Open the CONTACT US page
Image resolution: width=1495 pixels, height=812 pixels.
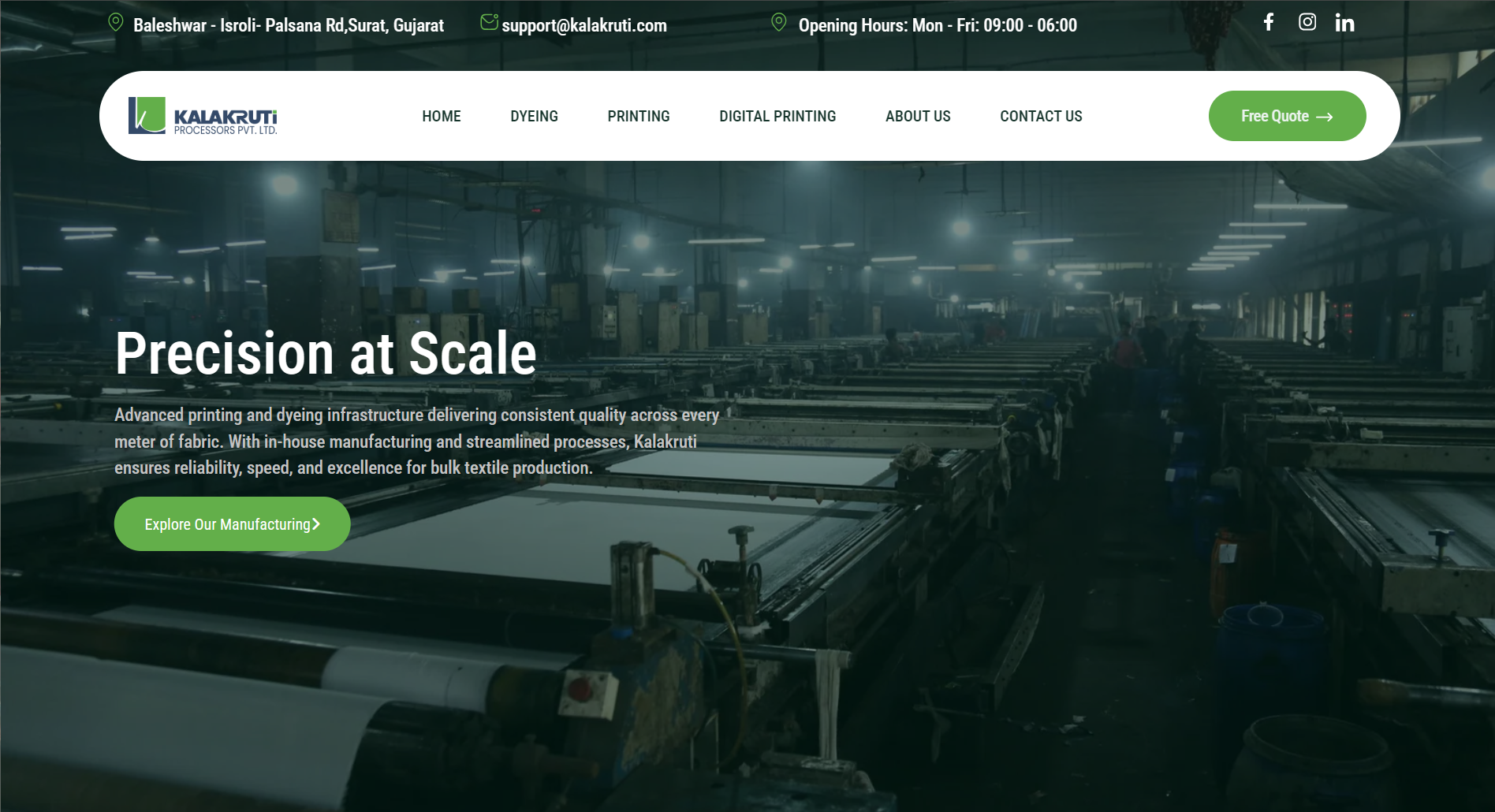tap(1041, 117)
